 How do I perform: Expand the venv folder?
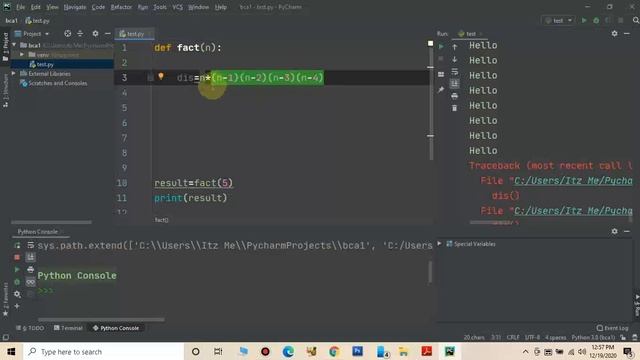22,55
